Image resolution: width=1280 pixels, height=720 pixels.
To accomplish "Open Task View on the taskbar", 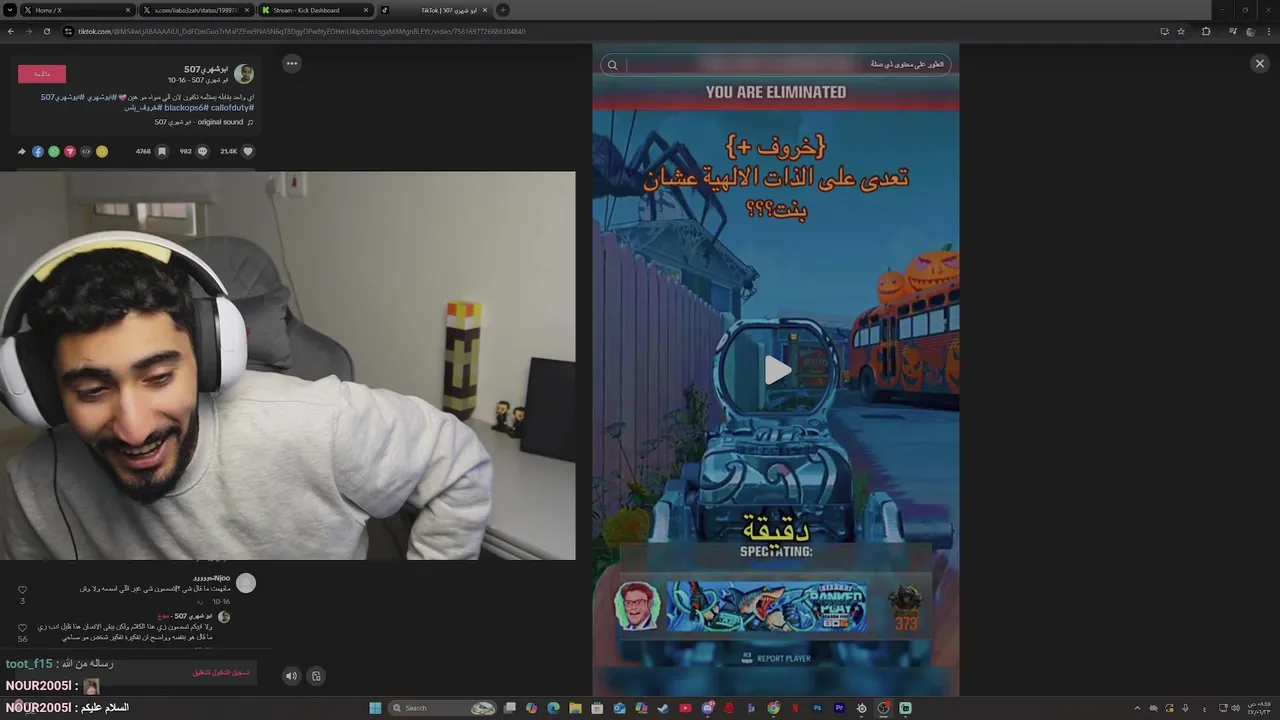I will click(510, 708).
